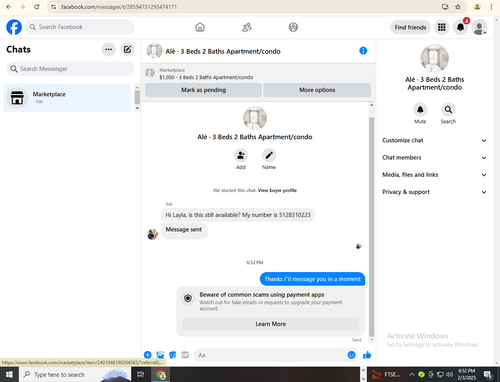The image size is (500, 382).
Task: Open the $1,050 Marketplace listing link
Action: click(206, 77)
